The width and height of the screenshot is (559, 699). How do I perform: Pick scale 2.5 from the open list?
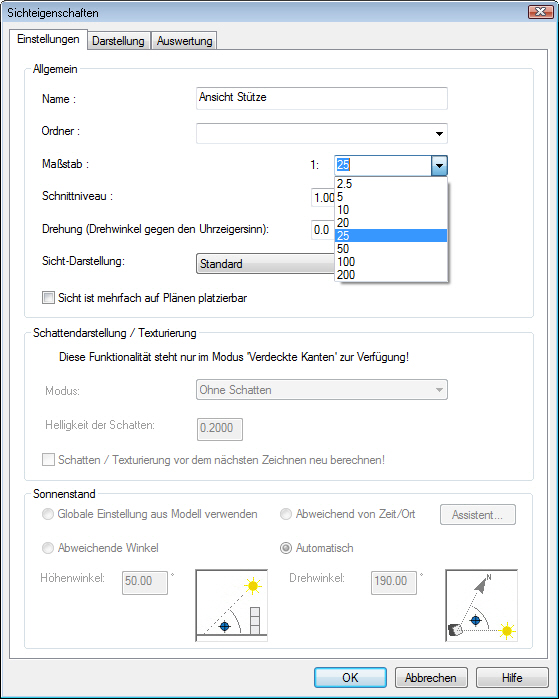(391, 184)
